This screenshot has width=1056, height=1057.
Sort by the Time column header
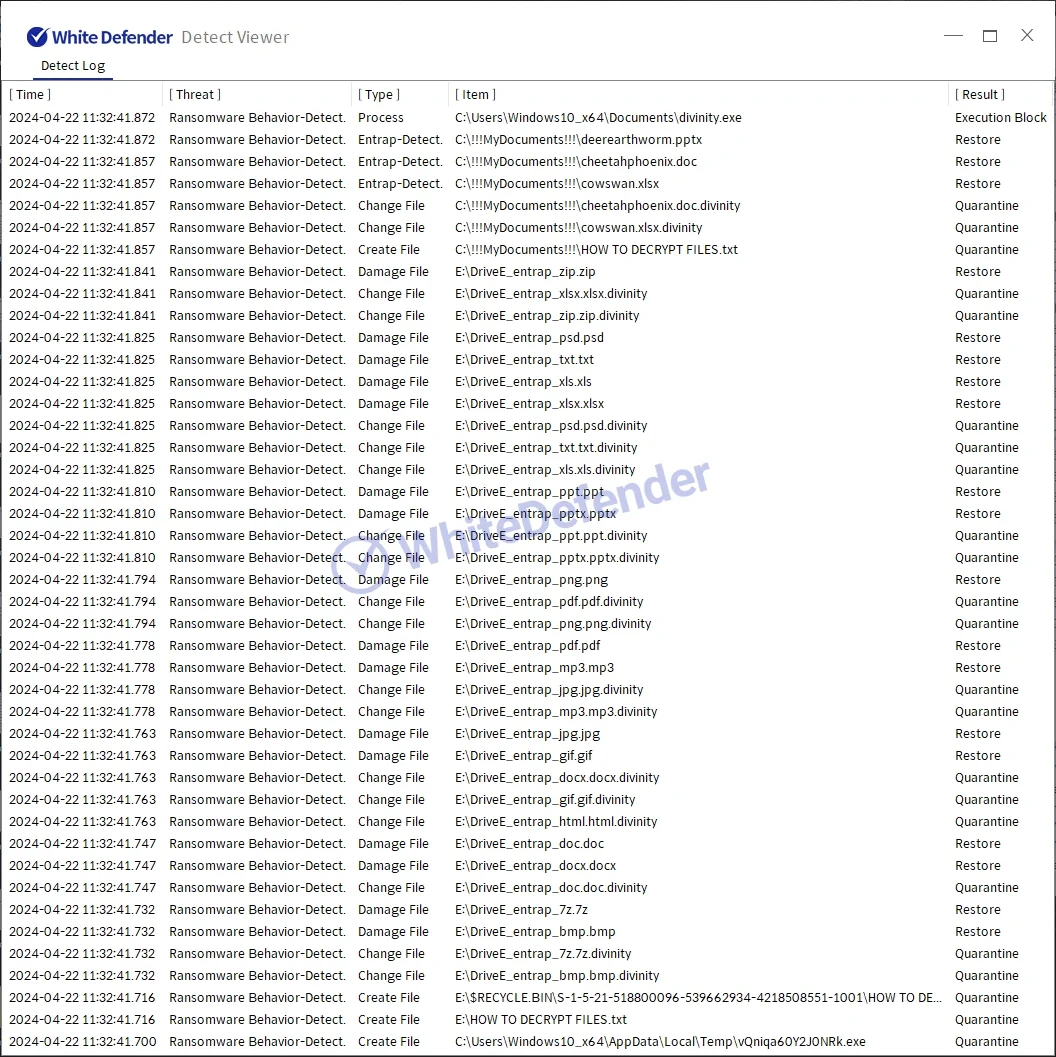tap(30, 95)
